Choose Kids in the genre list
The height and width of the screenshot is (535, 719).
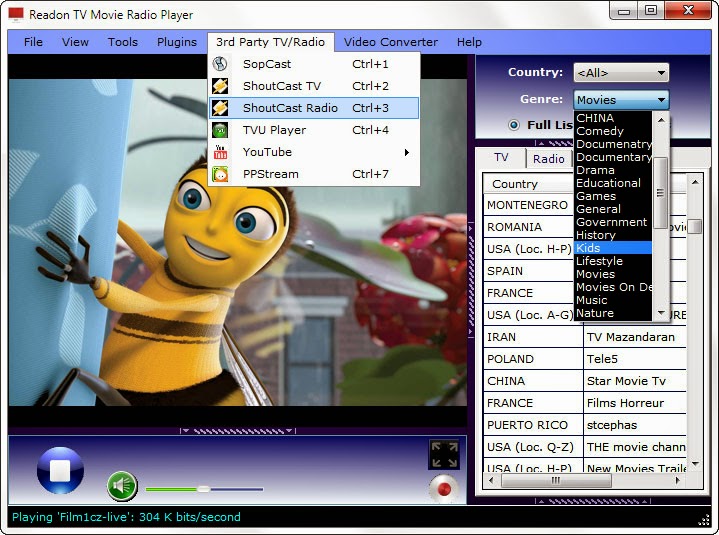coord(613,248)
